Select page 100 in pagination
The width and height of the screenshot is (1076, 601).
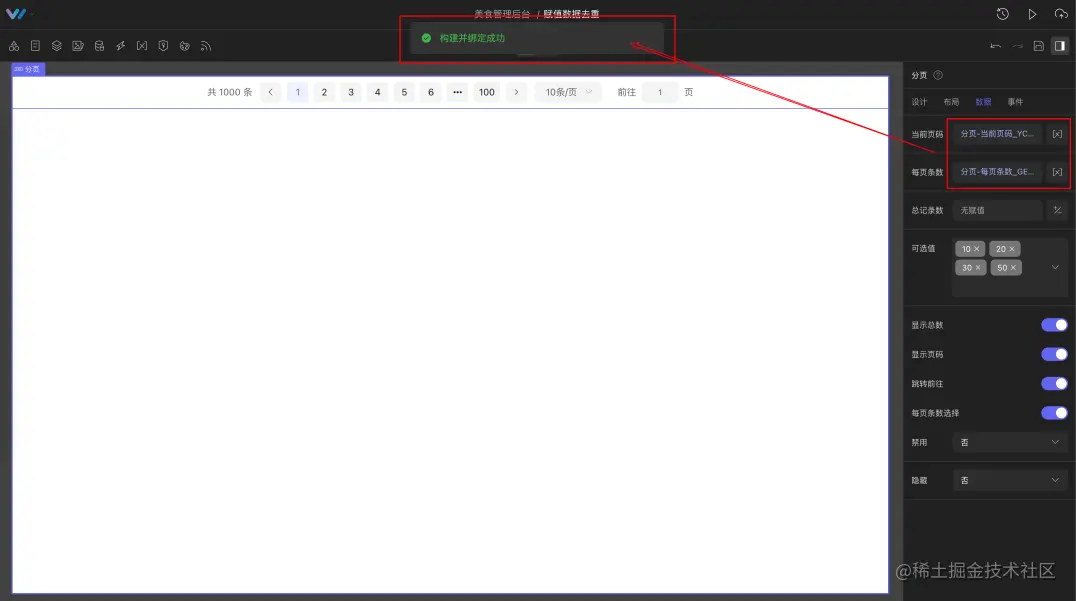click(487, 92)
